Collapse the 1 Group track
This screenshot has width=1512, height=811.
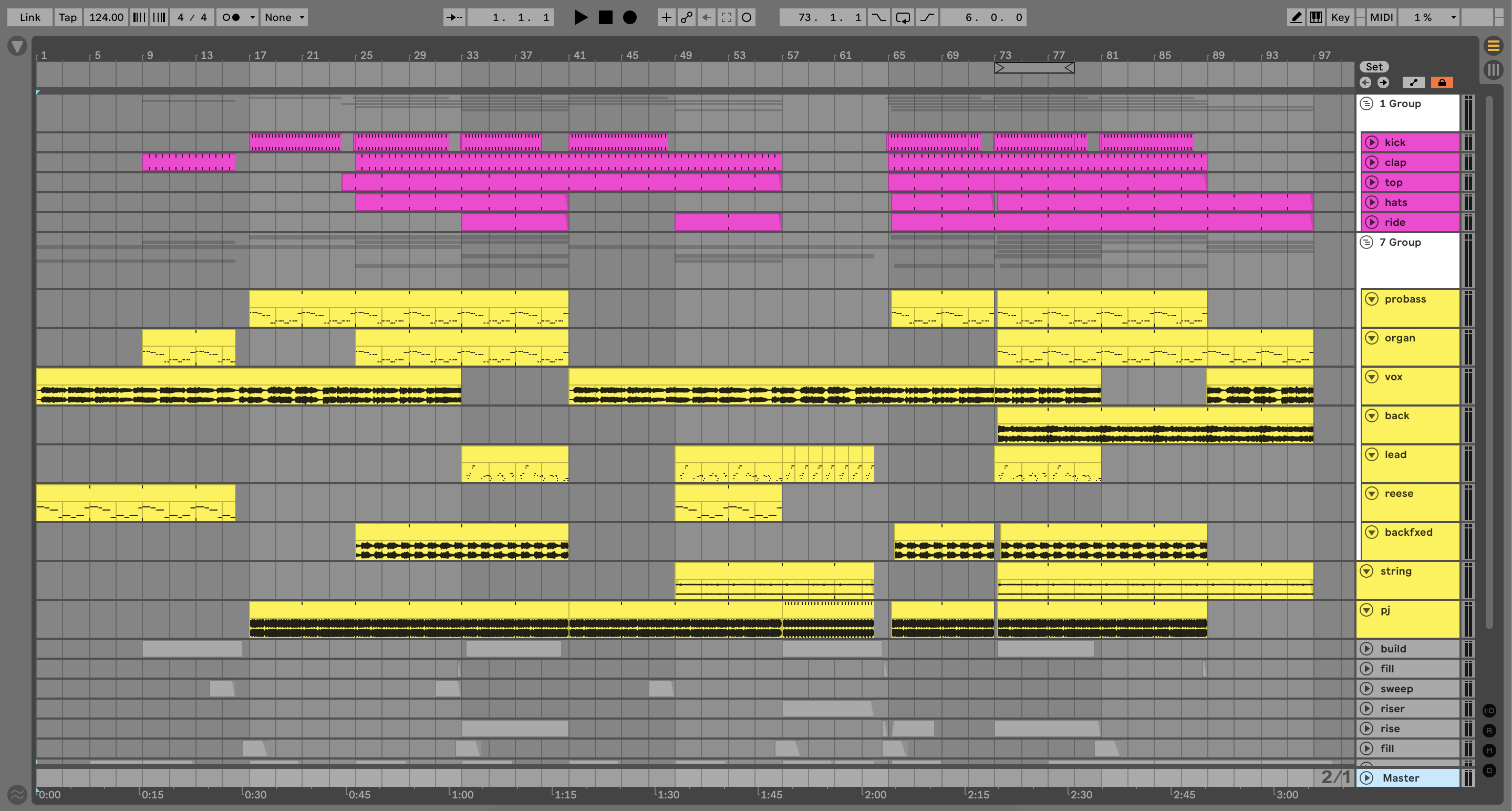(1367, 104)
